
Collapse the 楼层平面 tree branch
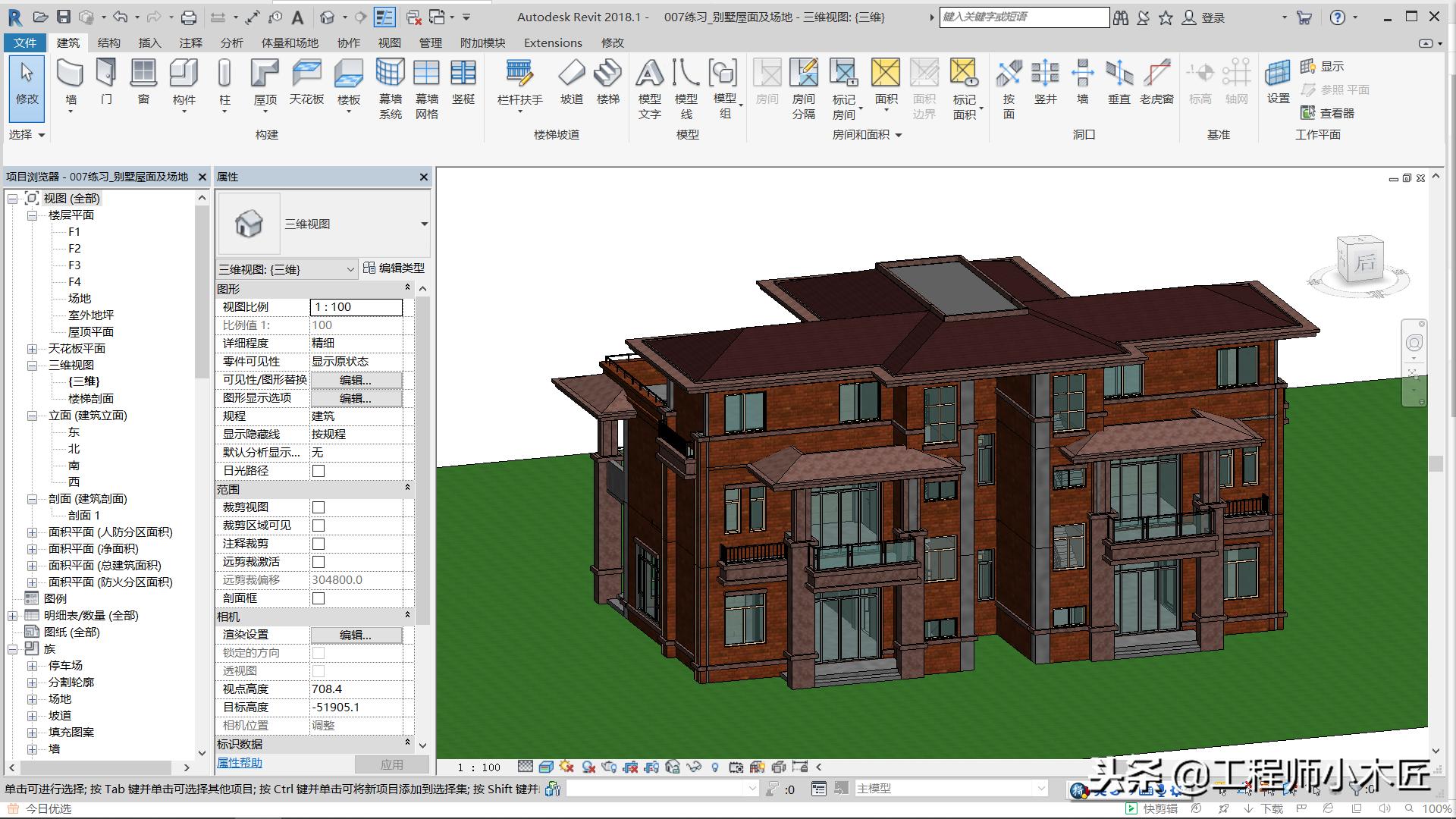[x=31, y=215]
